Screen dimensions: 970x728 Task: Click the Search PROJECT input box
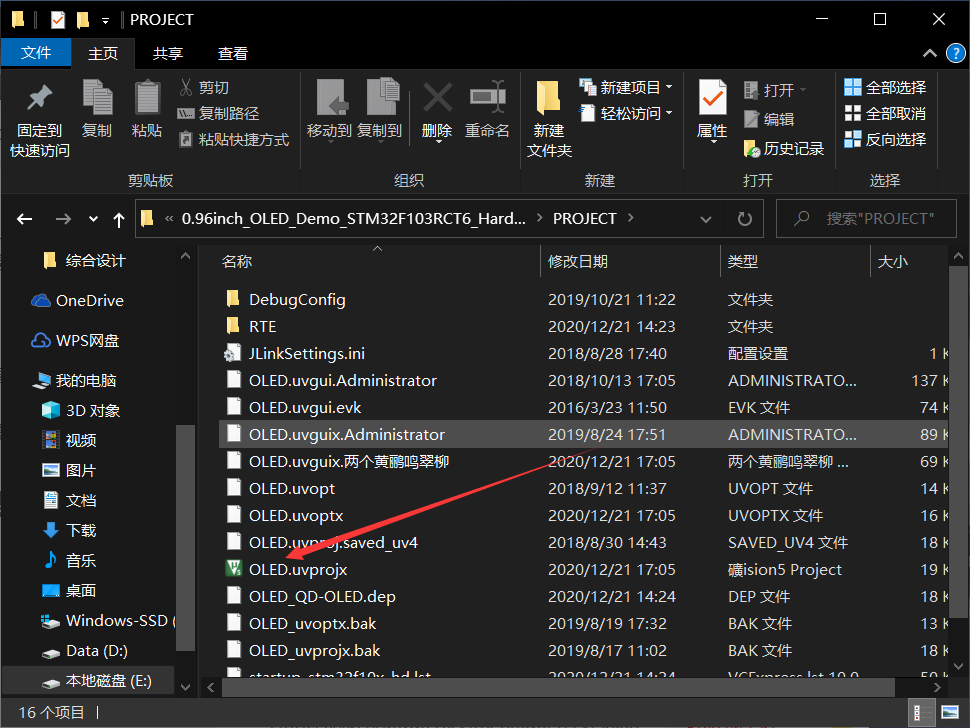point(866,218)
